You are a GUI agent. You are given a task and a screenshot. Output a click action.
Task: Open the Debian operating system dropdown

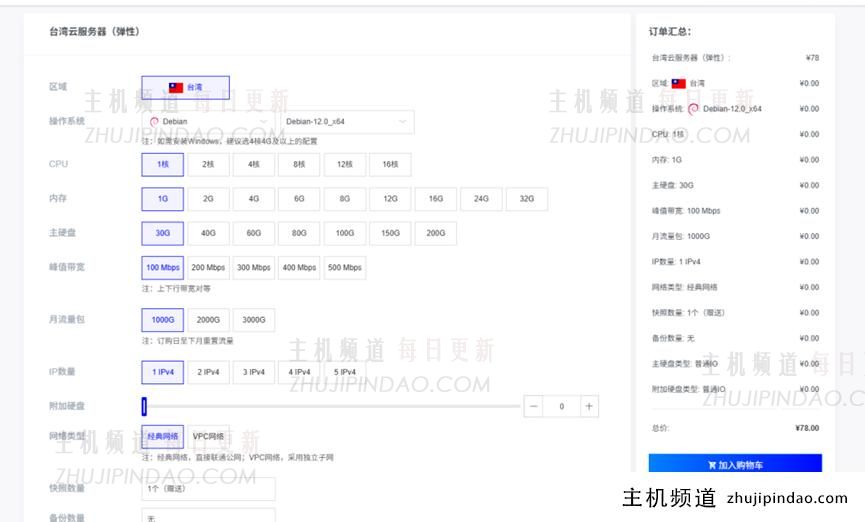click(x=209, y=121)
